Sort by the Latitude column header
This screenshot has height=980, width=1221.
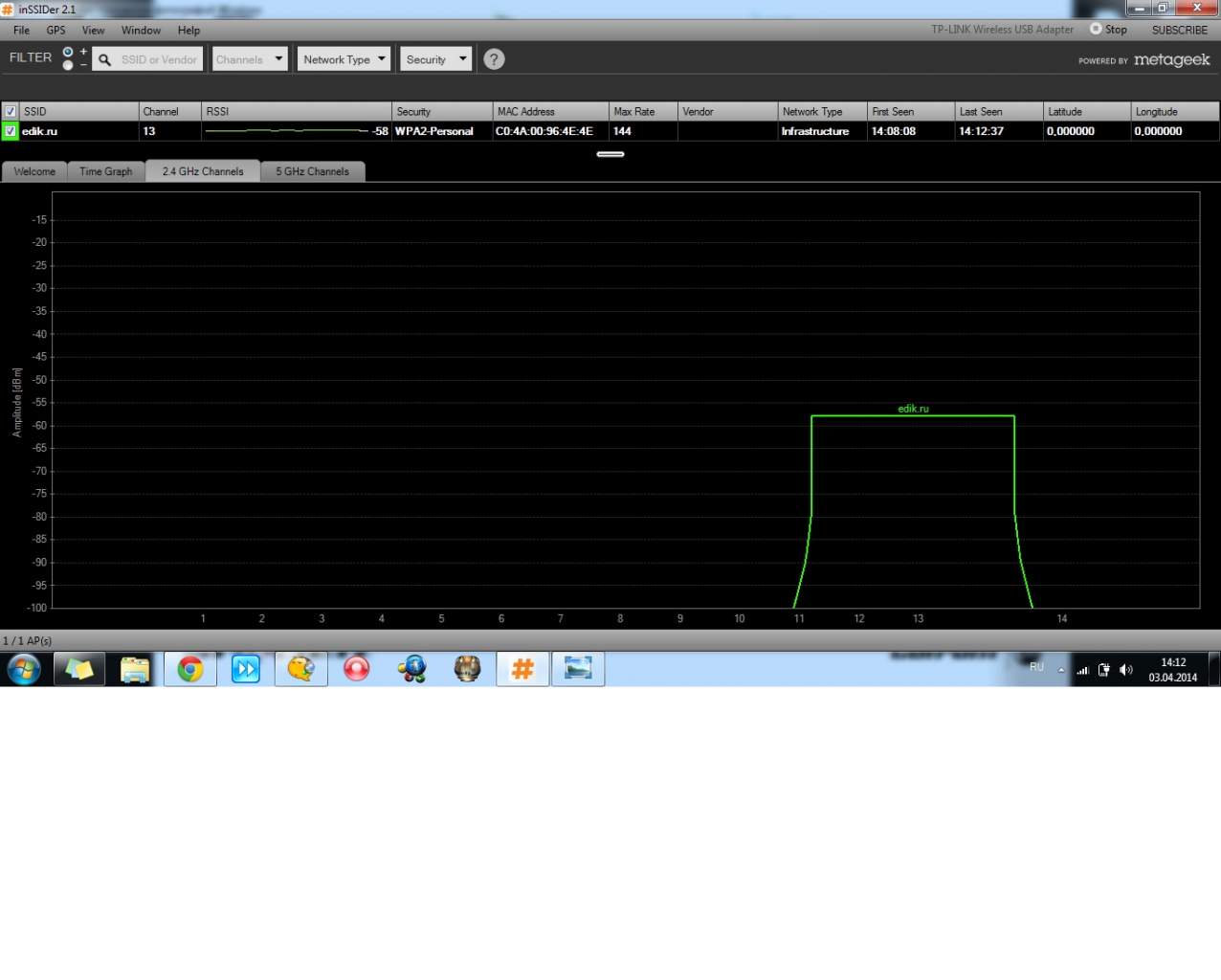tap(1086, 112)
